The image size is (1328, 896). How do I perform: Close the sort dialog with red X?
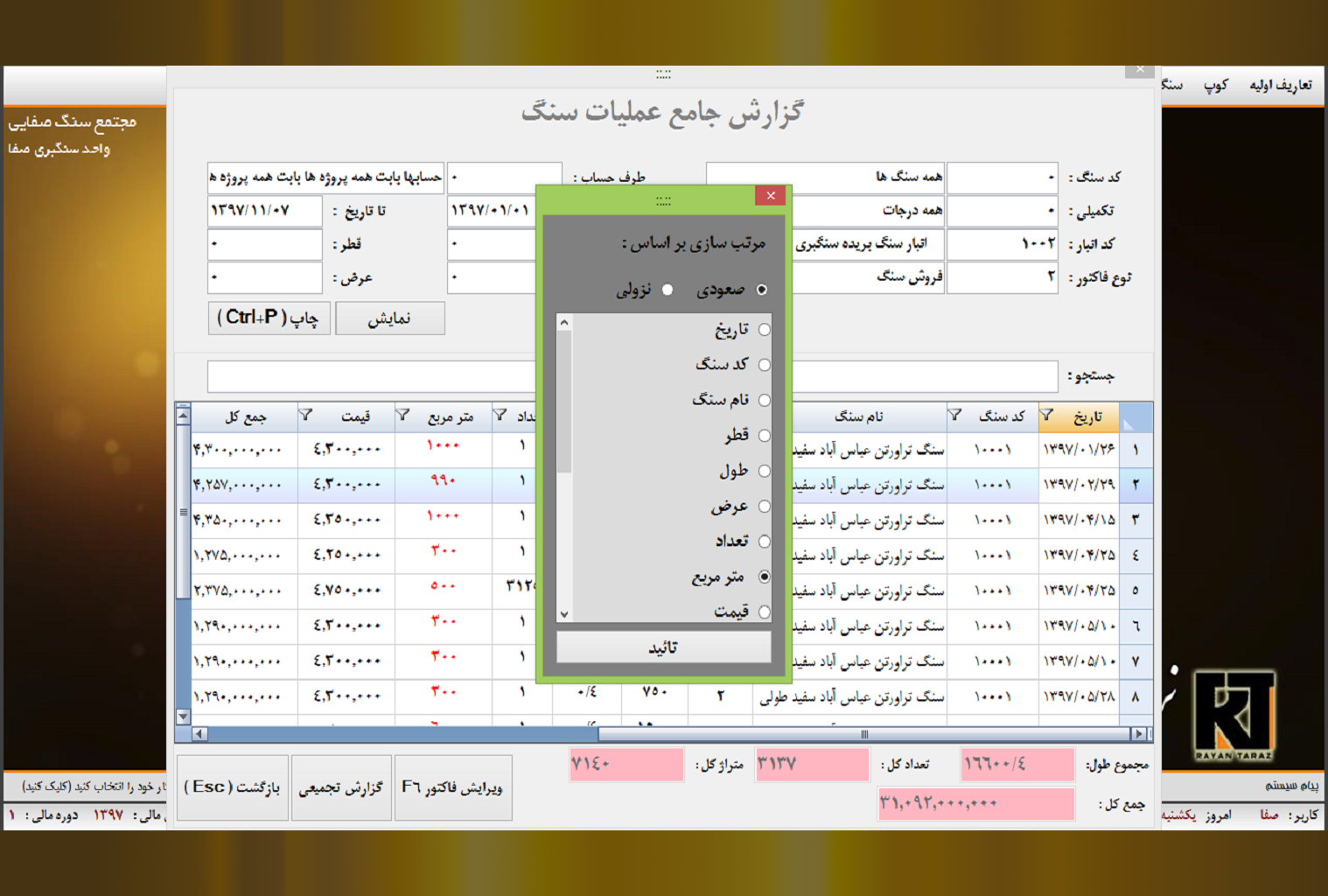point(770,196)
